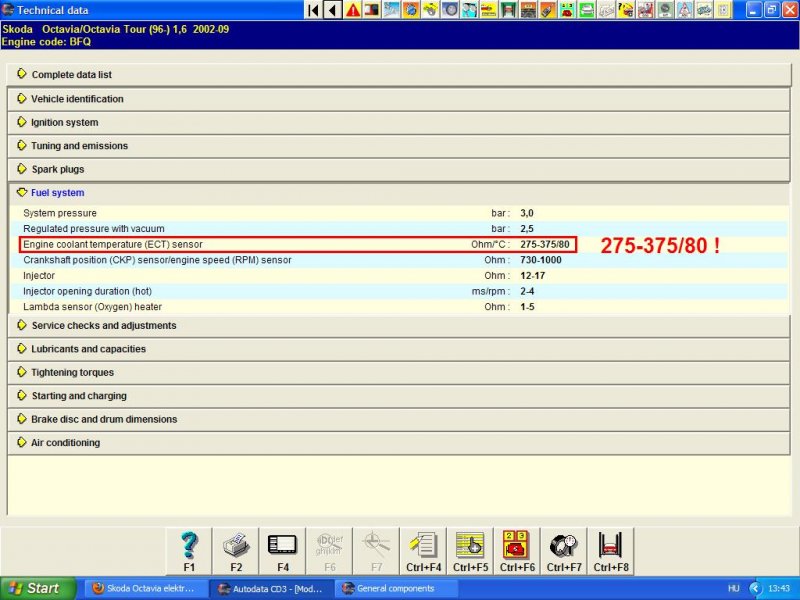The image size is (800, 600).
Task: Select the Engine coolant temperature (ECT) sensor row
Action: [x=399, y=244]
